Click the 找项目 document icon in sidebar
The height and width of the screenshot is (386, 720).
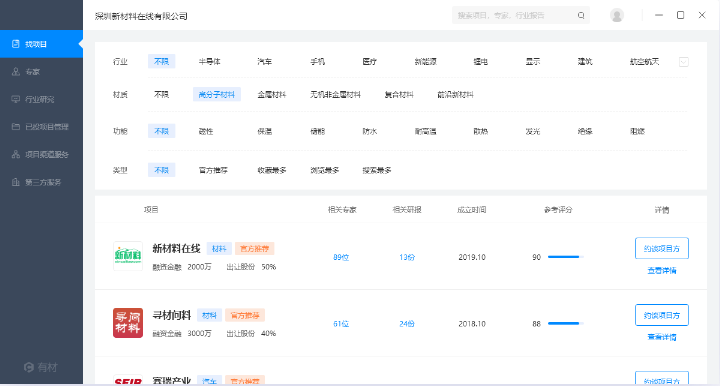16,44
